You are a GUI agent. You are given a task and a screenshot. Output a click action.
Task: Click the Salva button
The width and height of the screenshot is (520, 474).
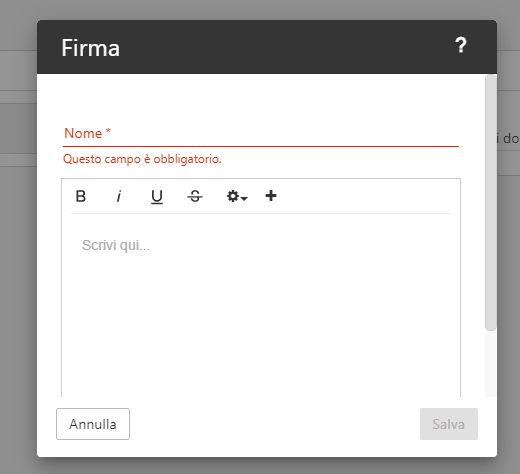tap(449, 424)
